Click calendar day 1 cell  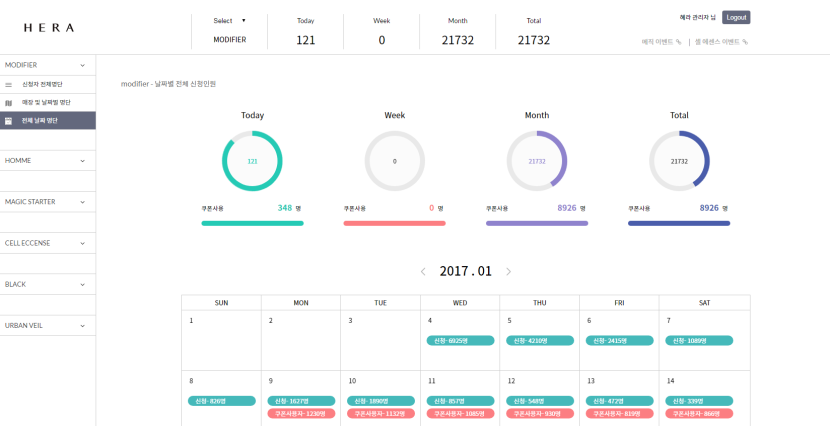click(221, 340)
